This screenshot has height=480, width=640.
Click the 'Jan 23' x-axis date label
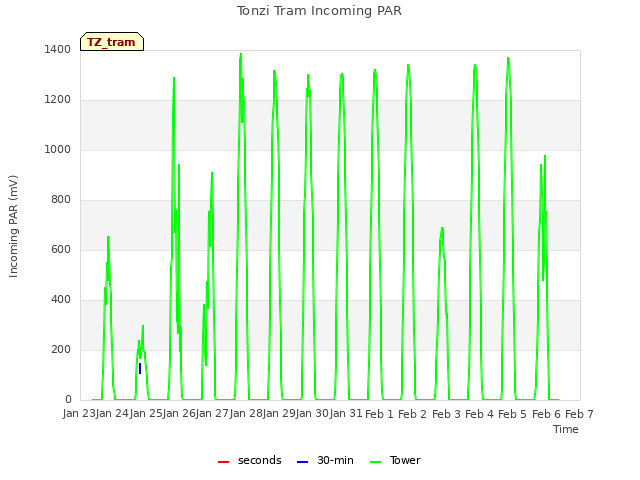tap(79, 413)
